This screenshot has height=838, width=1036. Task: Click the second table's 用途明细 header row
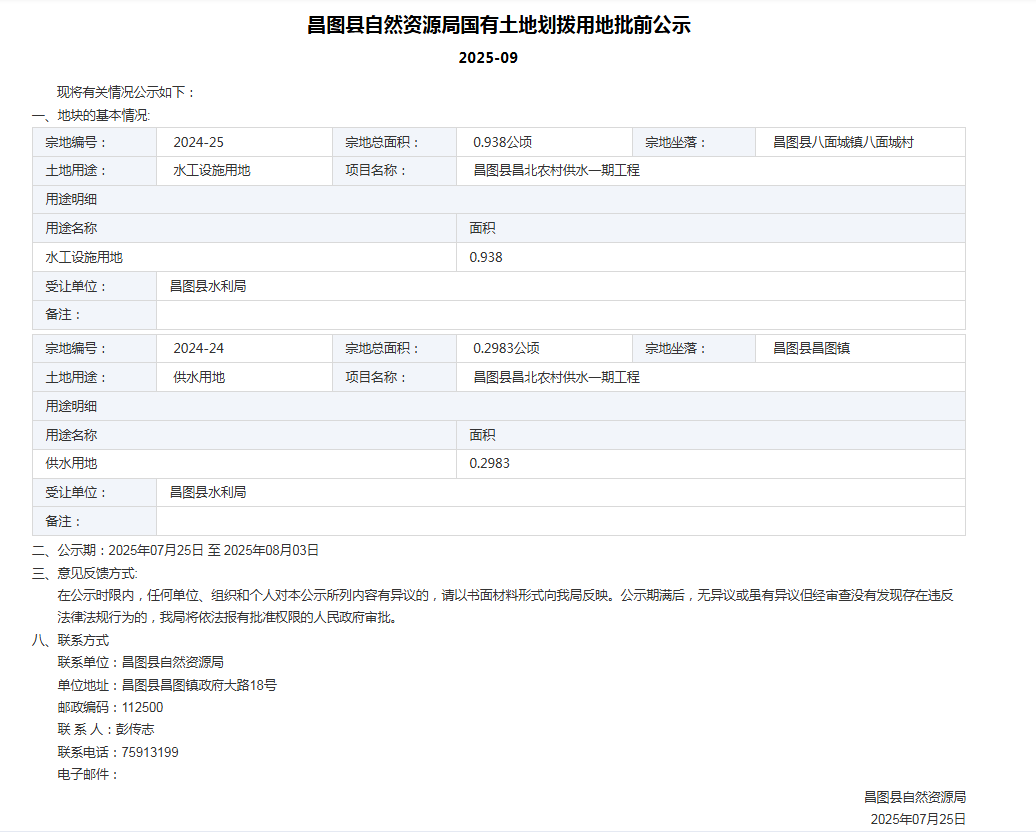click(x=499, y=406)
